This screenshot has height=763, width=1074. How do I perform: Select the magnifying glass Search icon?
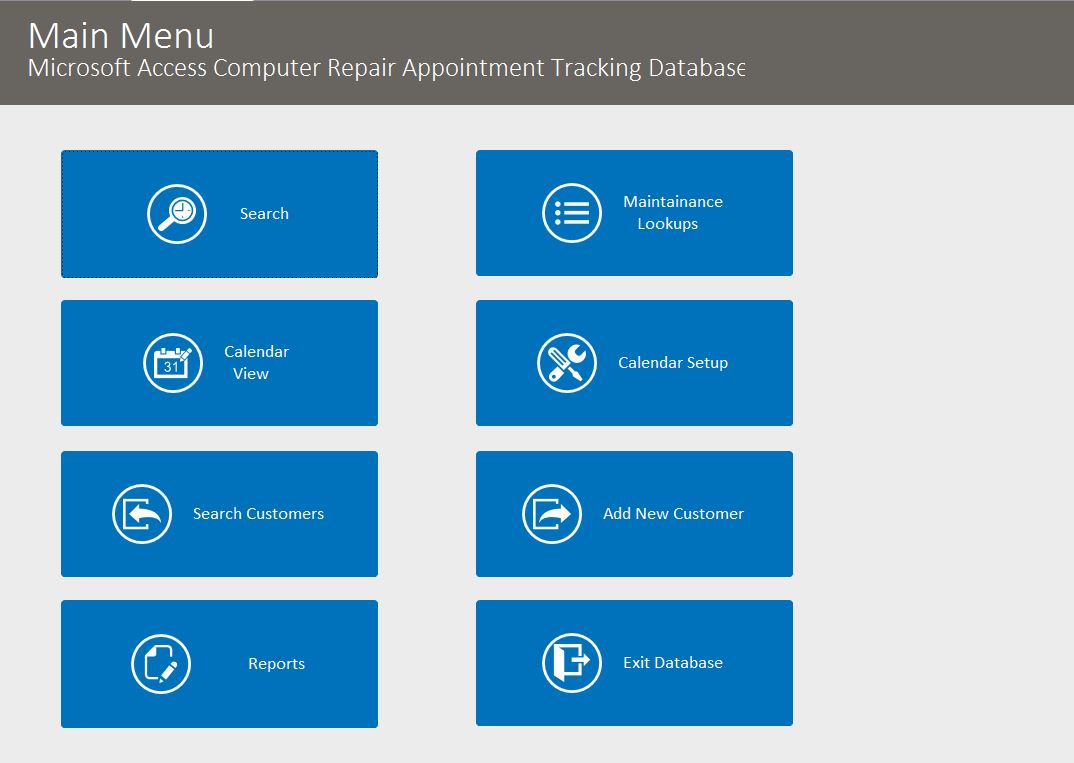click(176, 213)
